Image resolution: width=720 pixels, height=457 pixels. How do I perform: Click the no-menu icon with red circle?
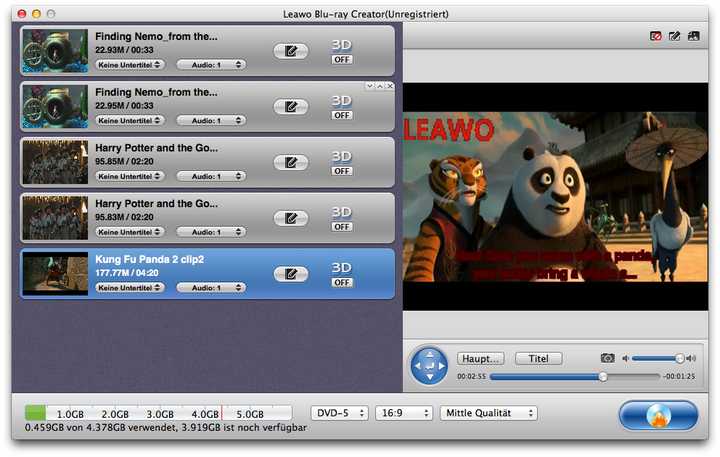coord(656,36)
